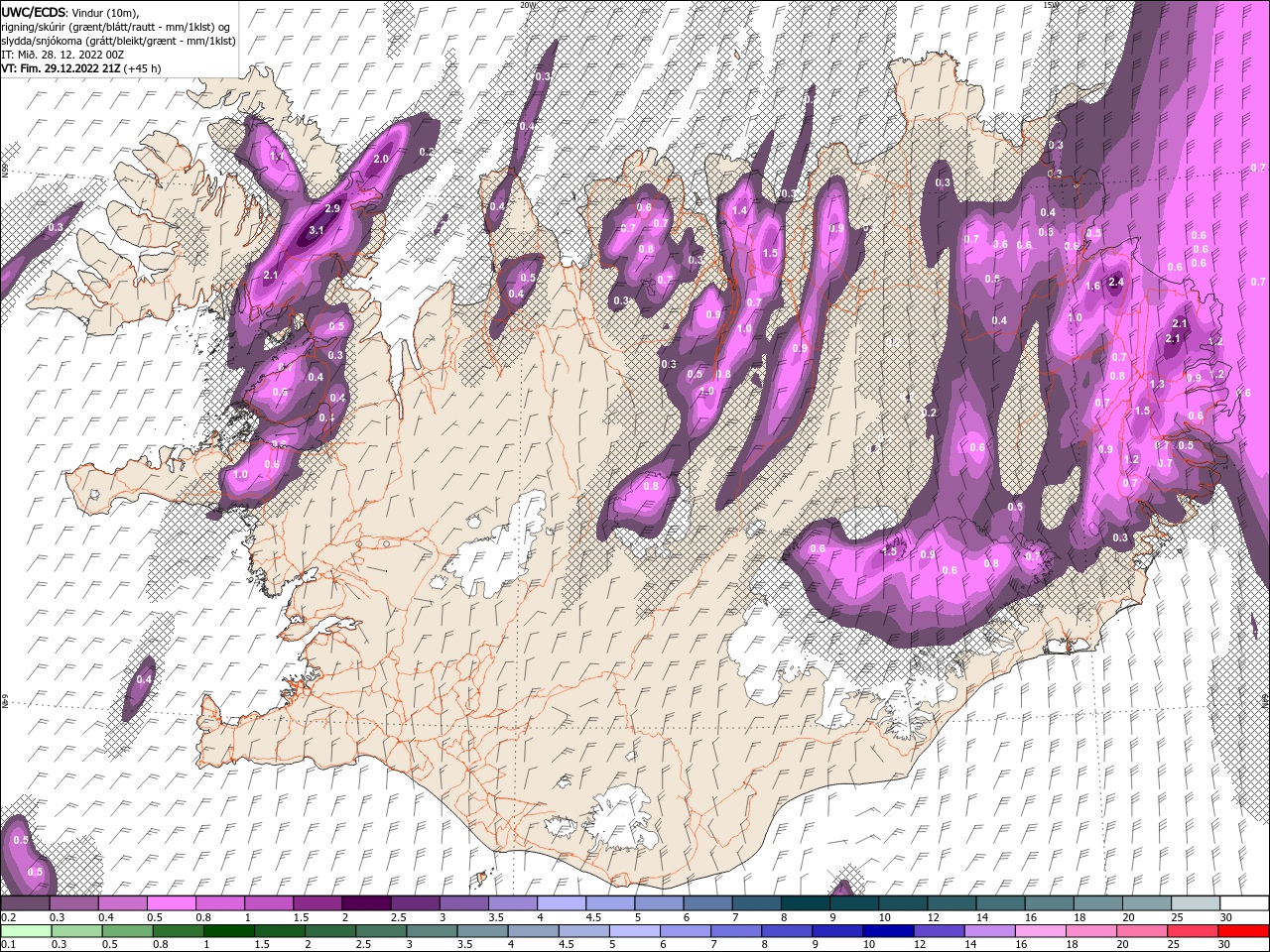1270x952 pixels.
Task: Pick the light gray swatch labeled 25 in teal scale
Action: click(1195, 903)
